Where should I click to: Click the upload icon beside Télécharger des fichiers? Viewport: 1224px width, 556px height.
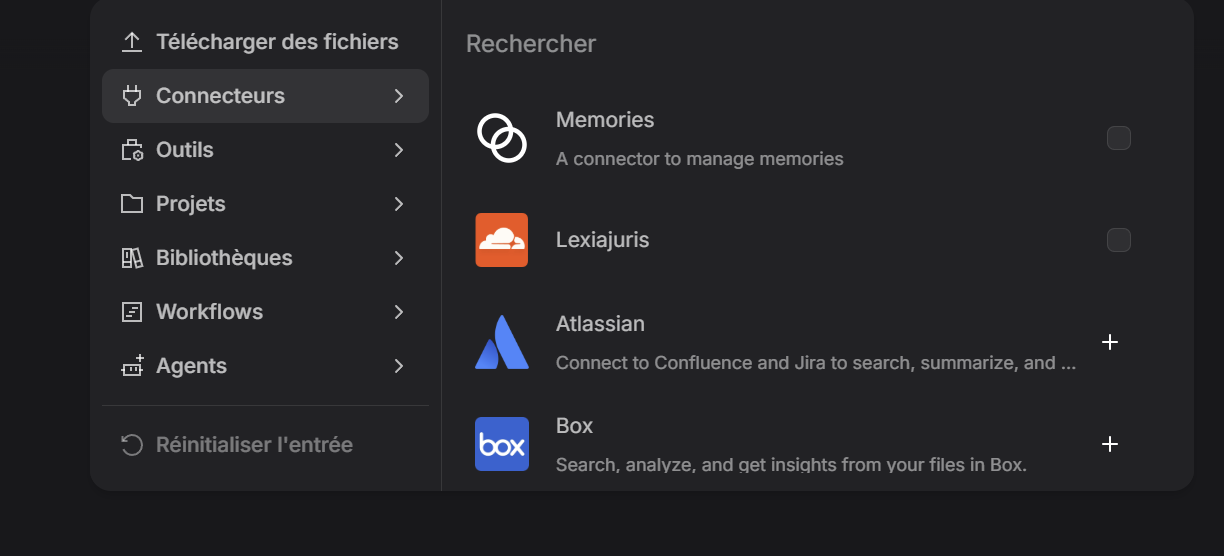(132, 42)
